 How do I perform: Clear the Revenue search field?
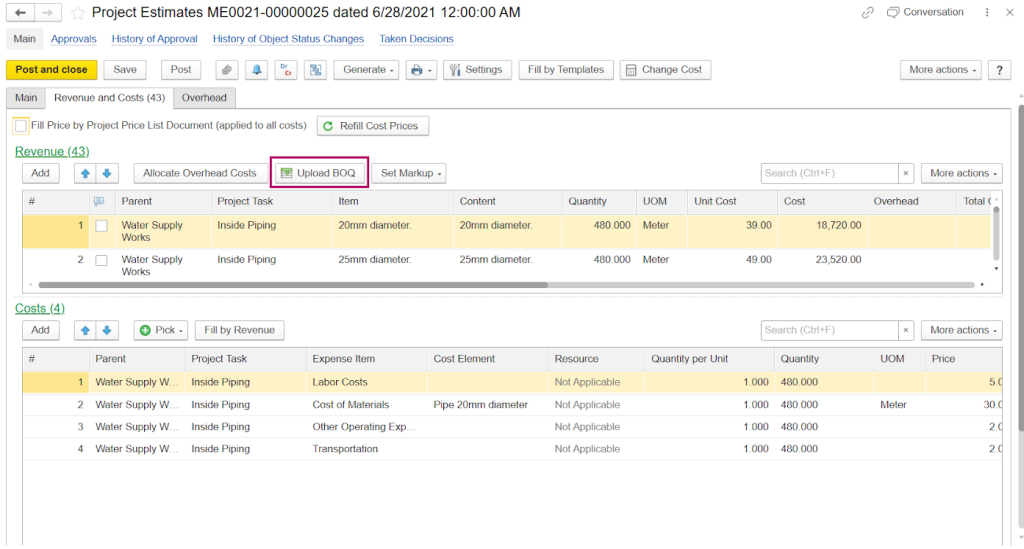point(906,173)
